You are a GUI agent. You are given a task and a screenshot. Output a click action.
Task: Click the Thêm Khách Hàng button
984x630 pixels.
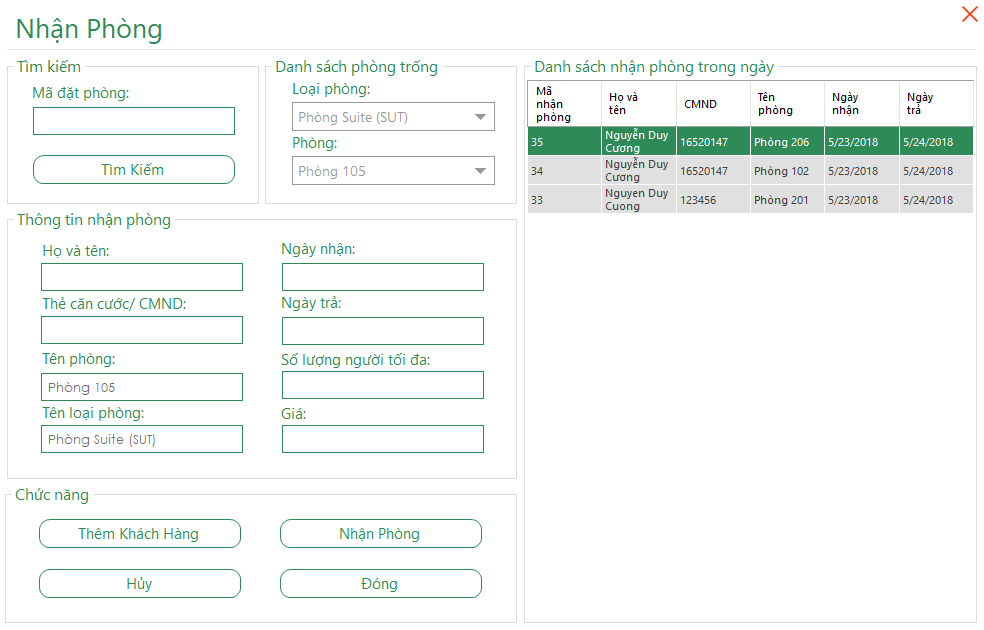coord(139,534)
